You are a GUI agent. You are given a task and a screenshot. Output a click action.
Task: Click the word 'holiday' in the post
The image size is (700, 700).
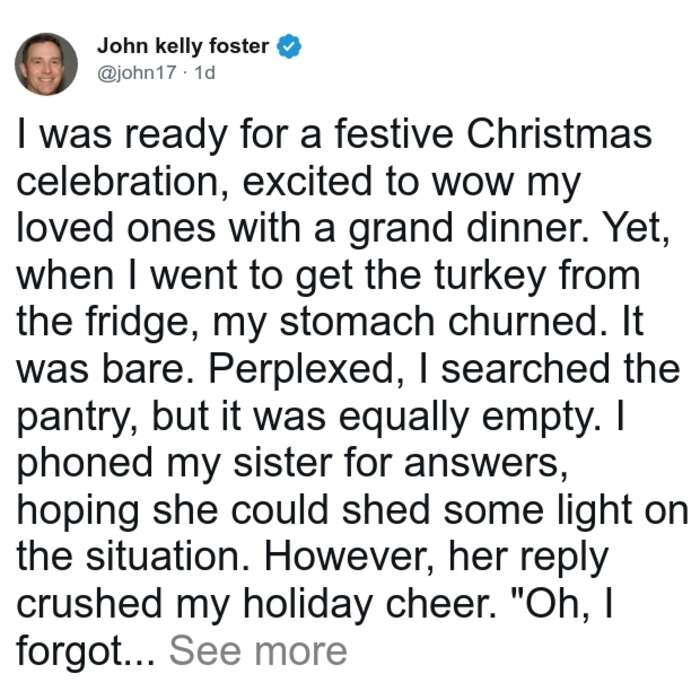pyautogui.click(x=308, y=606)
